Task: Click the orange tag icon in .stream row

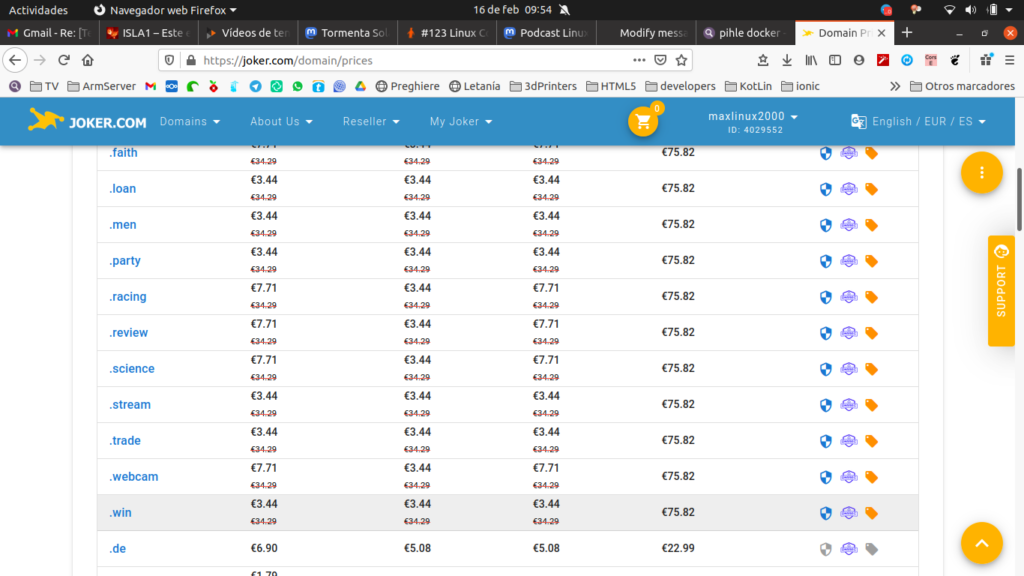Action: point(871,405)
